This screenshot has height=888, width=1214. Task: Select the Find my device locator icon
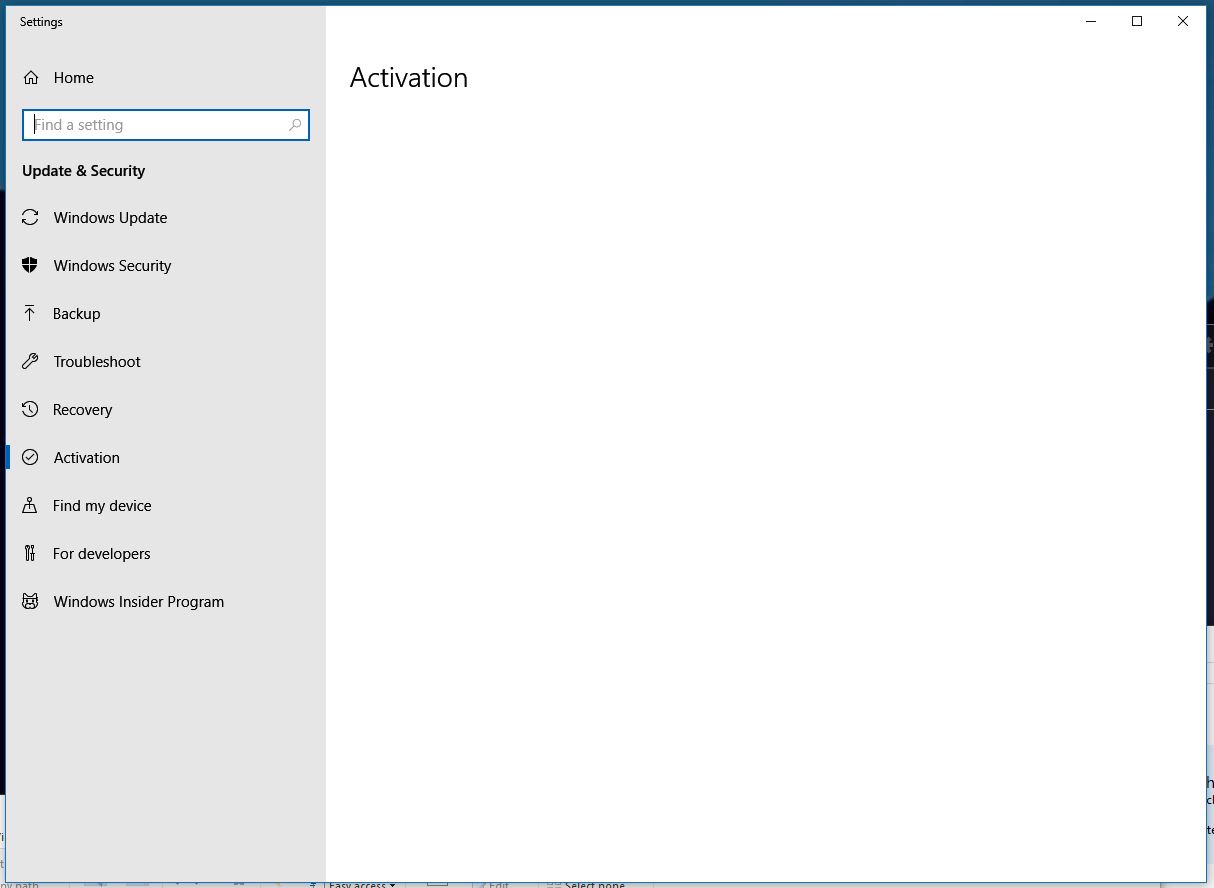[x=31, y=505]
